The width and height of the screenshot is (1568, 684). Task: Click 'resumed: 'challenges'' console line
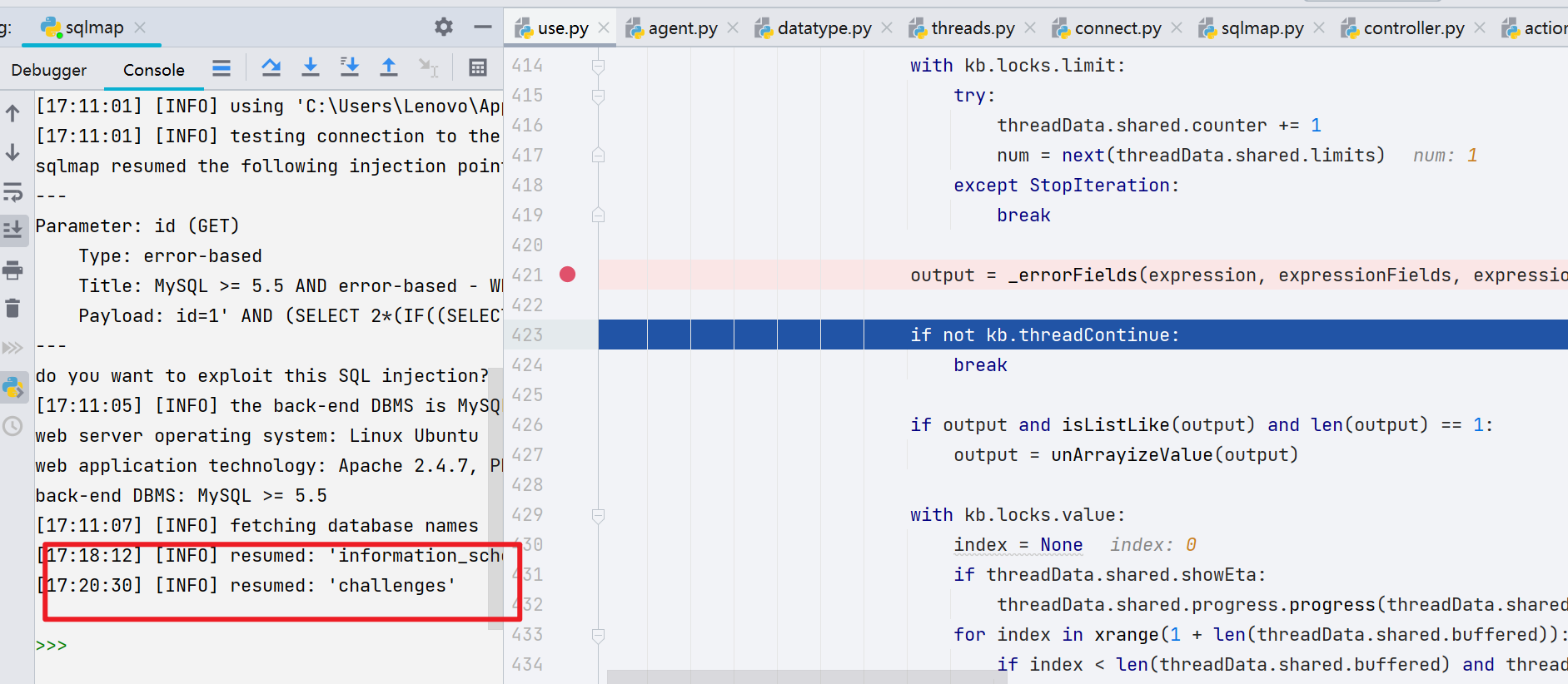pos(246,585)
